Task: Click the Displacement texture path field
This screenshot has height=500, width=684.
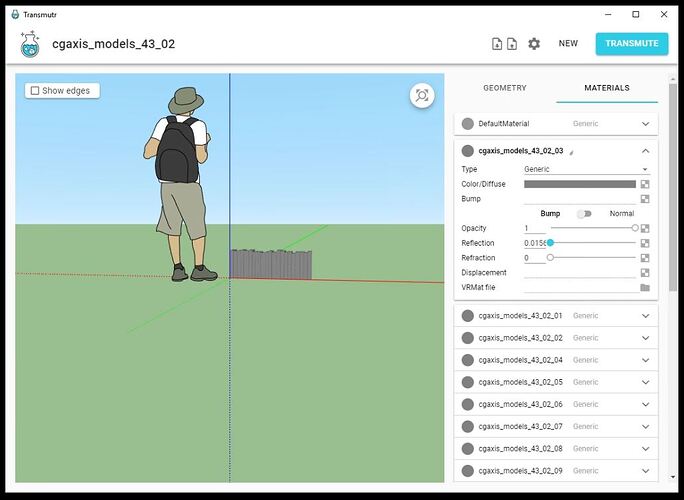Action: coord(580,273)
